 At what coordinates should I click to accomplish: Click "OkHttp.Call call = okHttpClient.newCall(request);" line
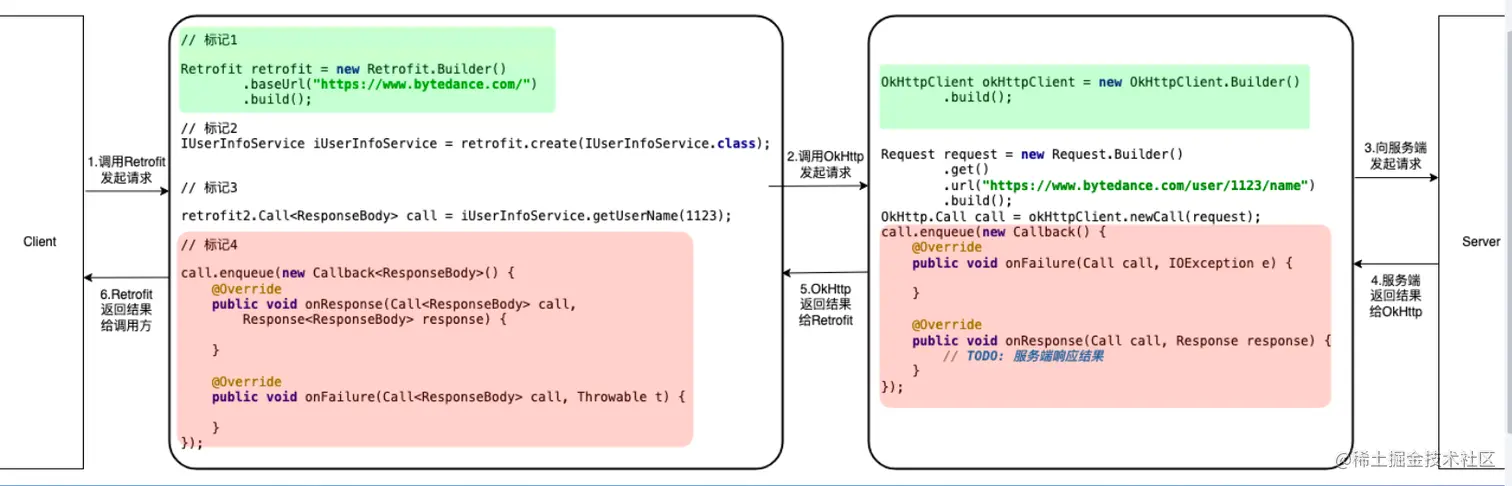pos(1071,217)
